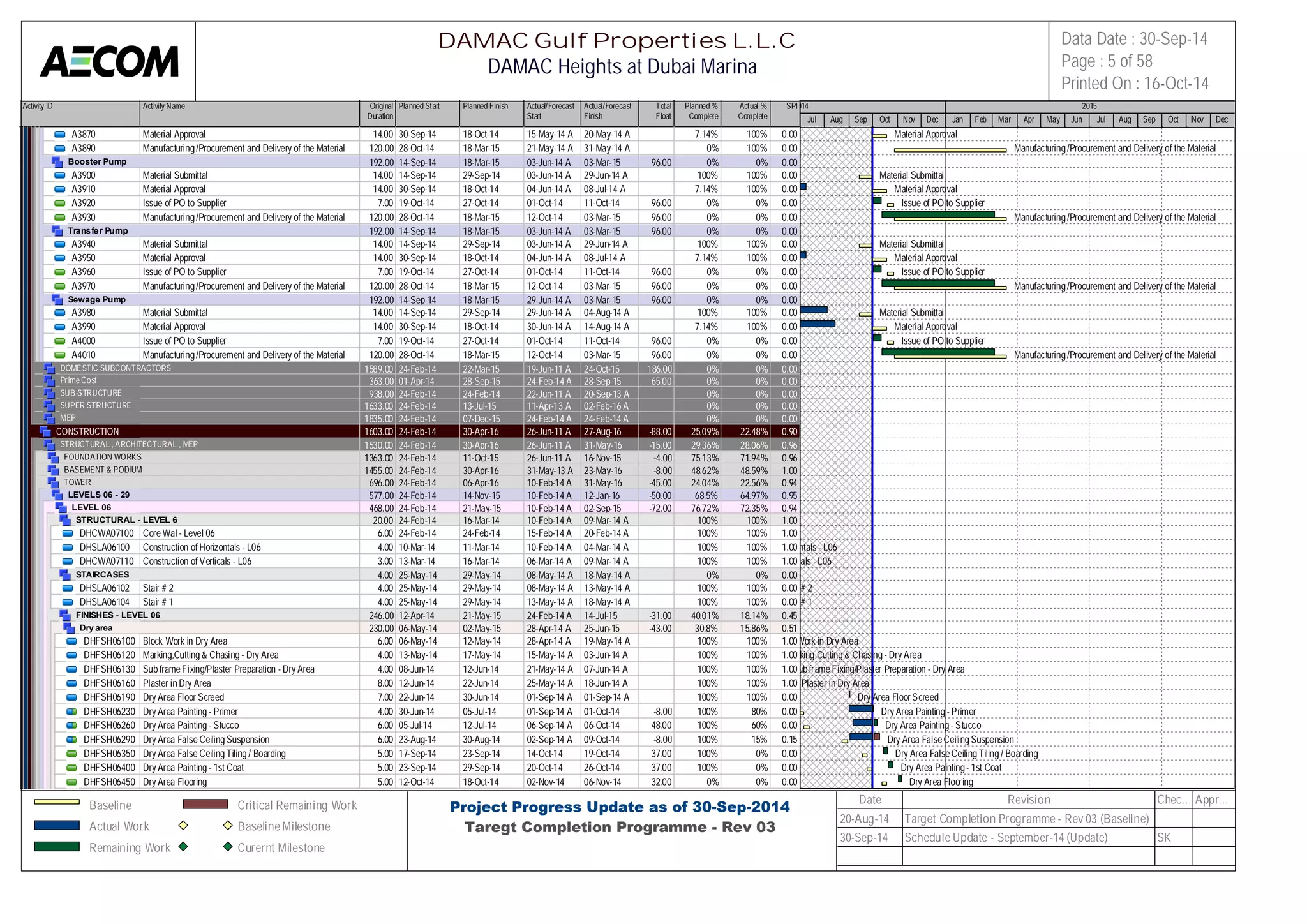
Task: Click the WBS icon next to FINISHES - LEVEL 06
Action: tap(64, 616)
